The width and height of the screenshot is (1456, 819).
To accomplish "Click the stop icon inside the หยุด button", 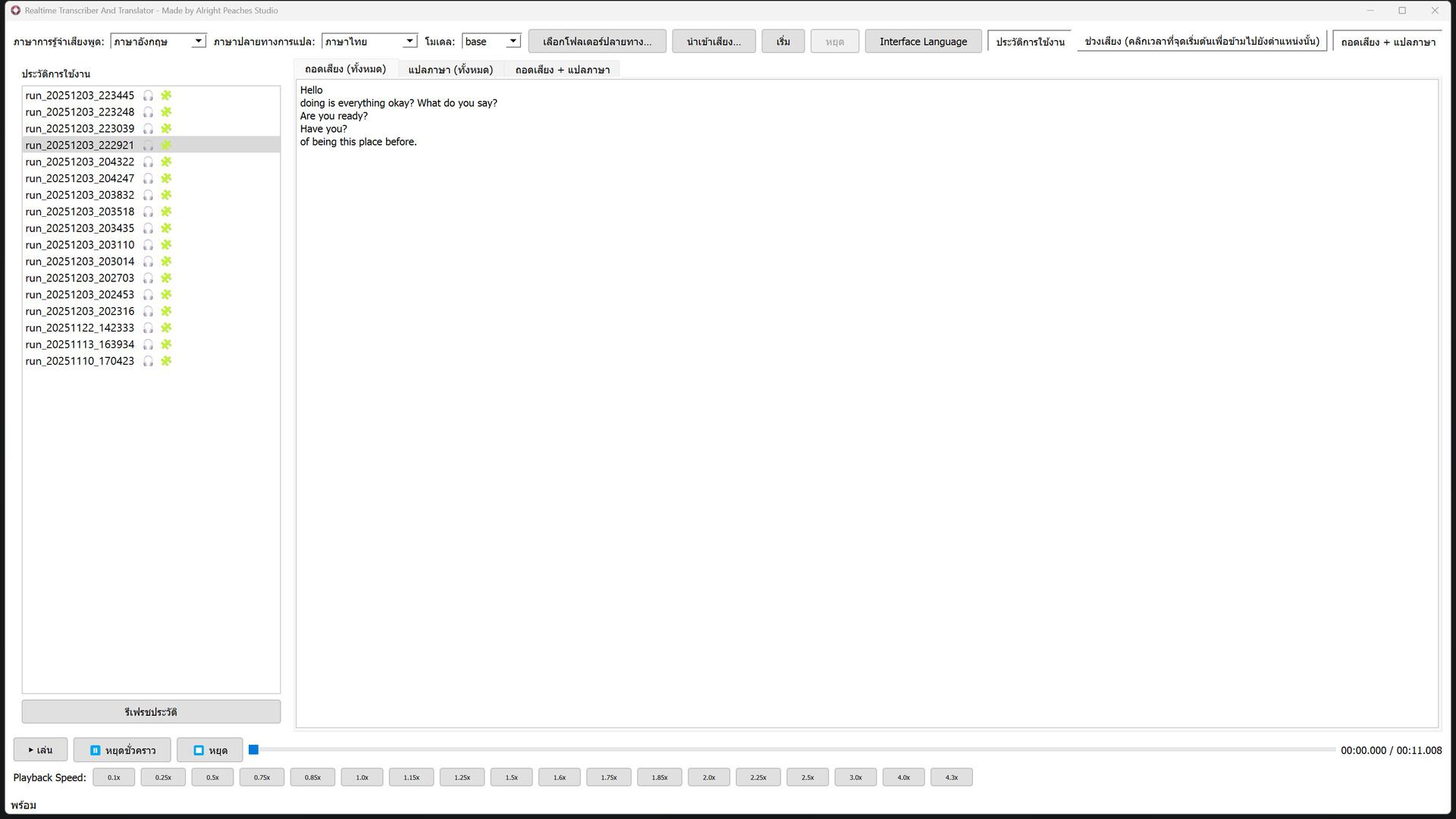I will (x=197, y=750).
